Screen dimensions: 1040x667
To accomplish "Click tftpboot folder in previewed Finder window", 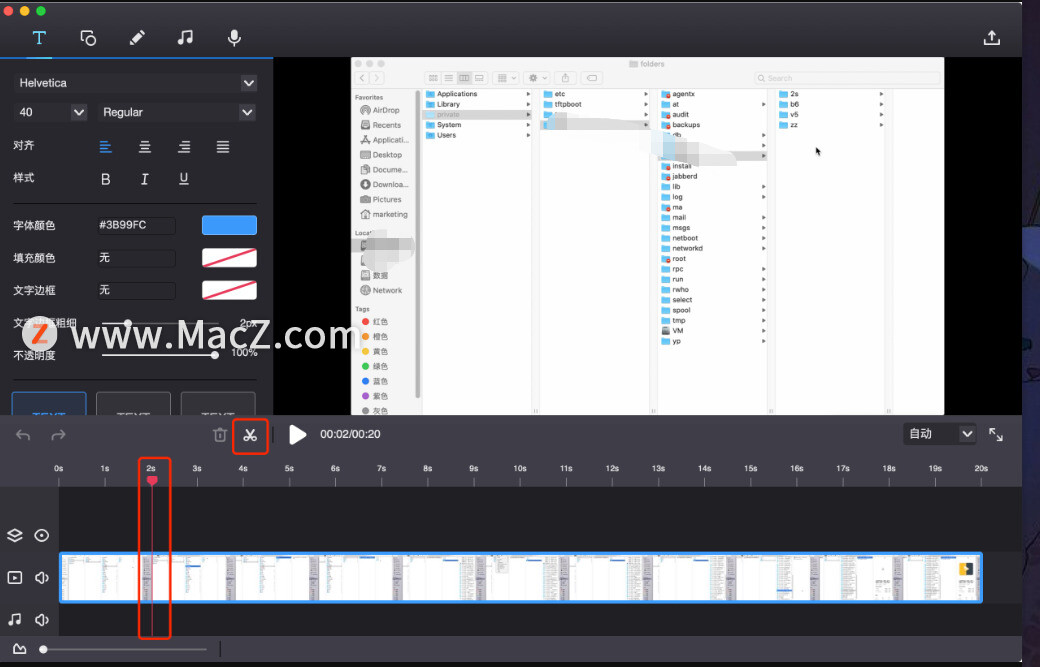I will pyautogui.click(x=568, y=104).
